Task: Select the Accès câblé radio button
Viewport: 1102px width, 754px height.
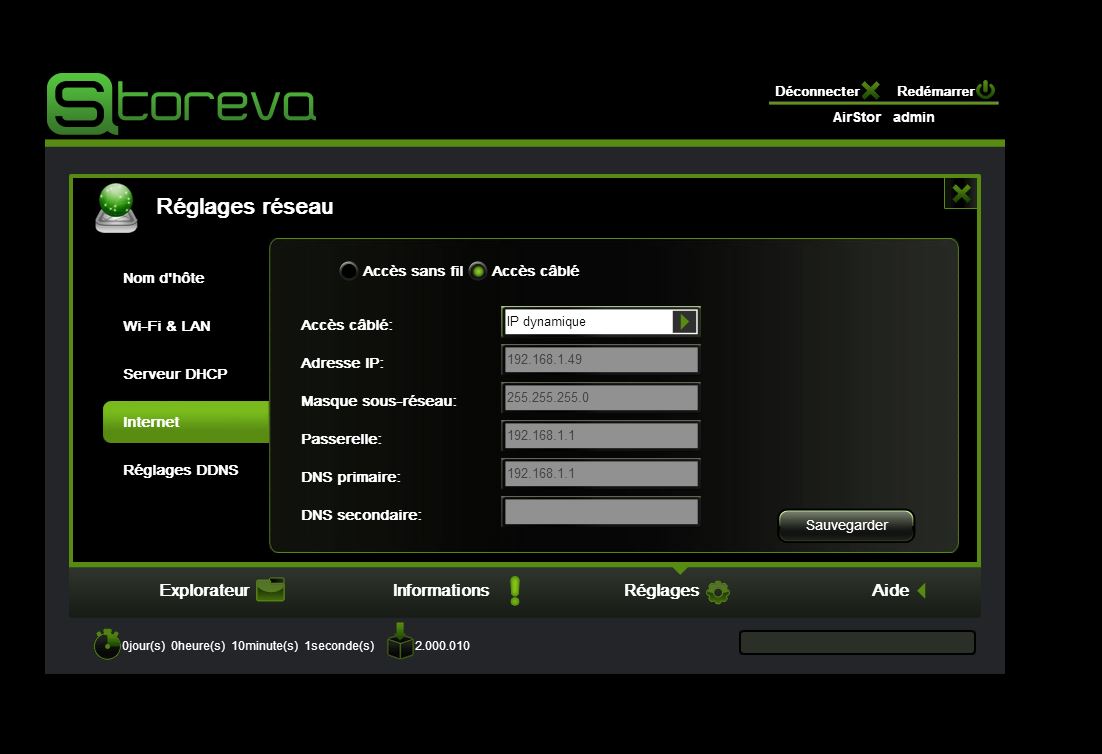Action: (478, 271)
